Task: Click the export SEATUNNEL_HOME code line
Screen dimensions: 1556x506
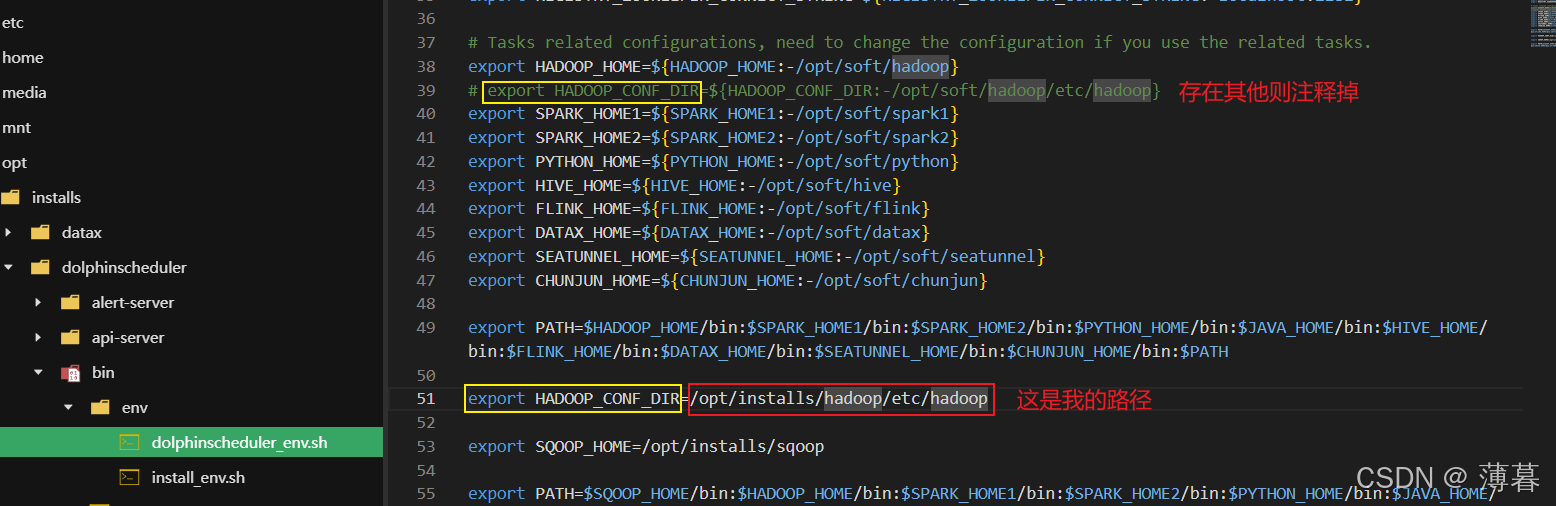Action: coord(757,256)
